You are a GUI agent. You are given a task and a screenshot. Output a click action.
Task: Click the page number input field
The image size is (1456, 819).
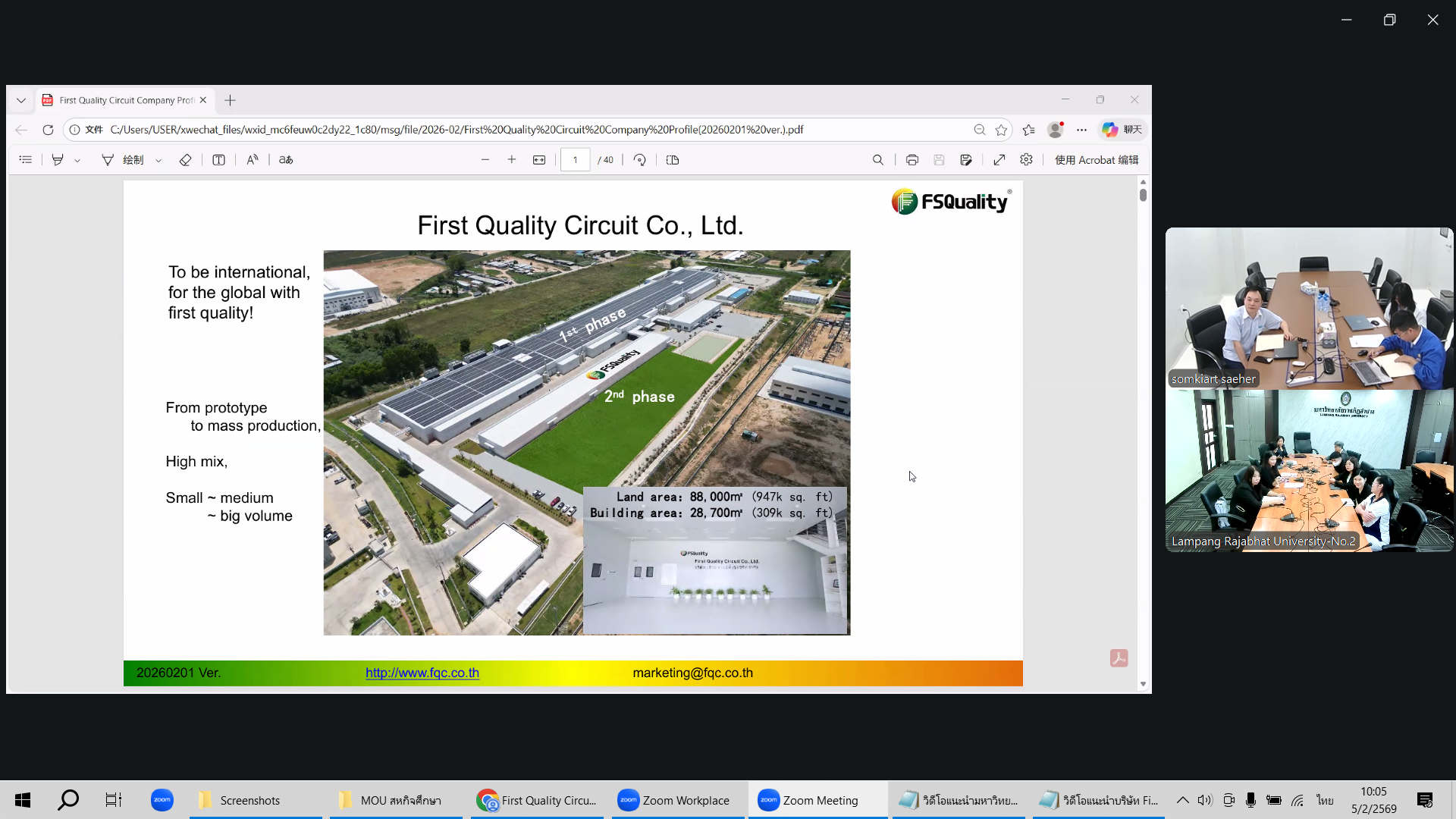[576, 160]
